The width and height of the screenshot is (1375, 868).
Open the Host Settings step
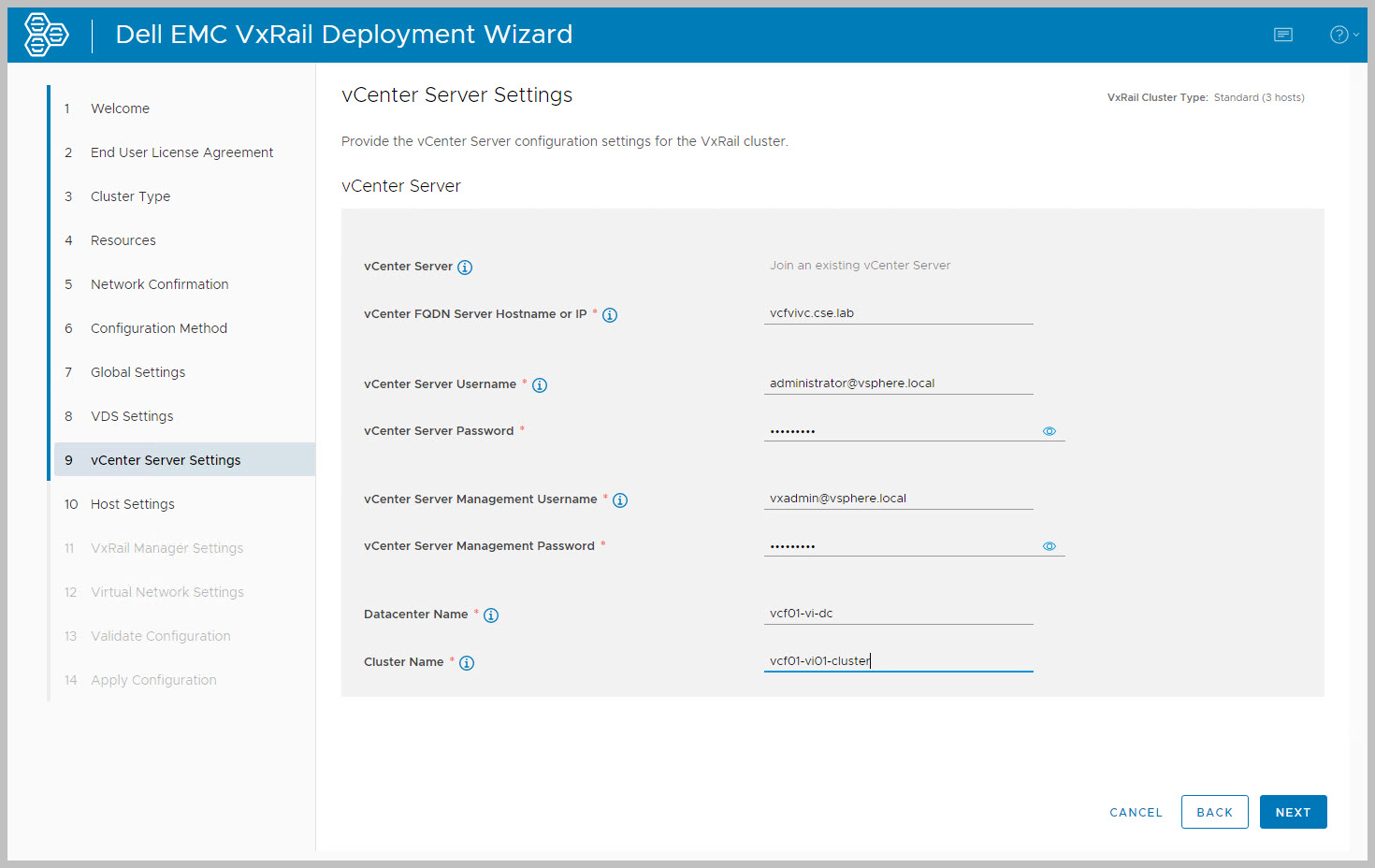tap(132, 504)
